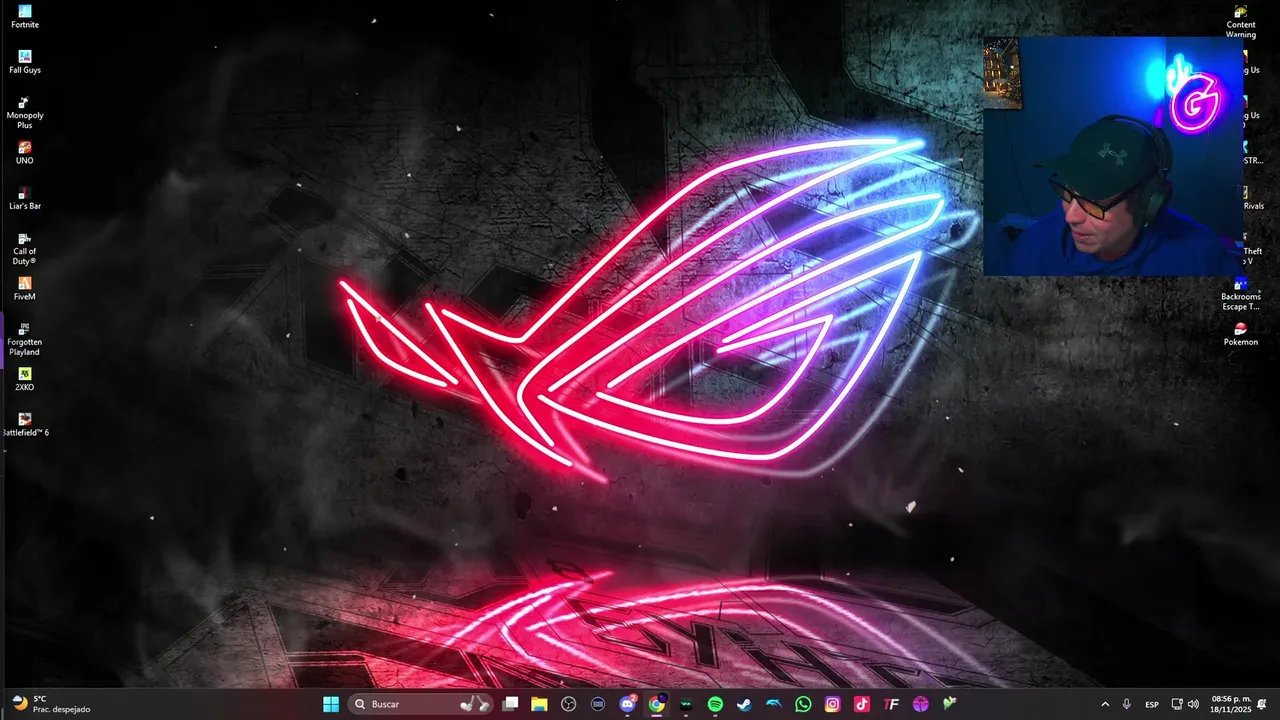The image size is (1280, 720).
Task: Select the Battlefield 6 desktop shortcut
Action: [25, 425]
